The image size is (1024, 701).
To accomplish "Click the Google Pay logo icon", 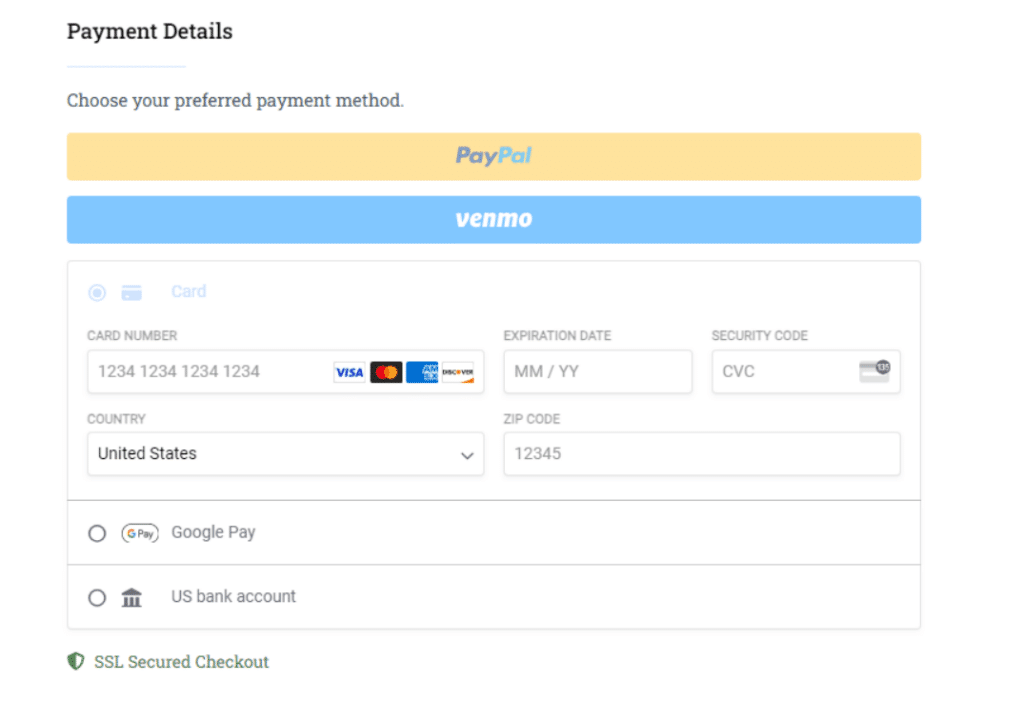I will coord(140,533).
